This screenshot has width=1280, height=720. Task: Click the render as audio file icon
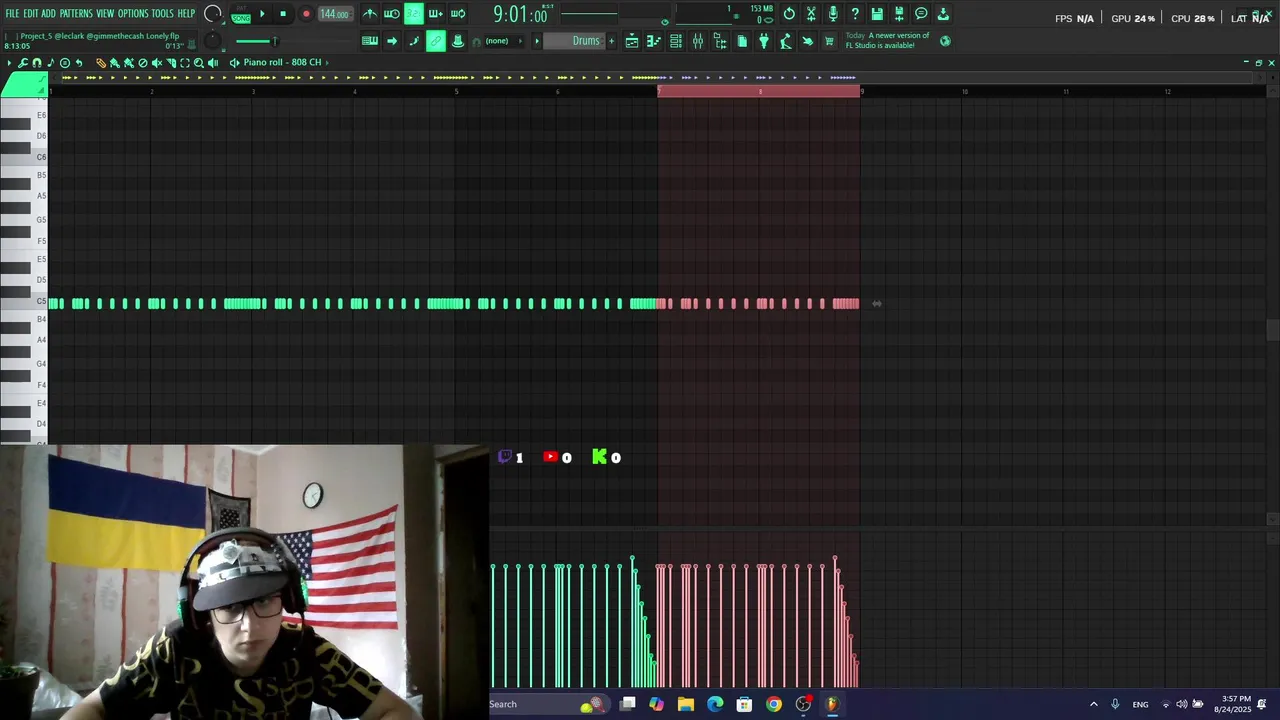[899, 14]
